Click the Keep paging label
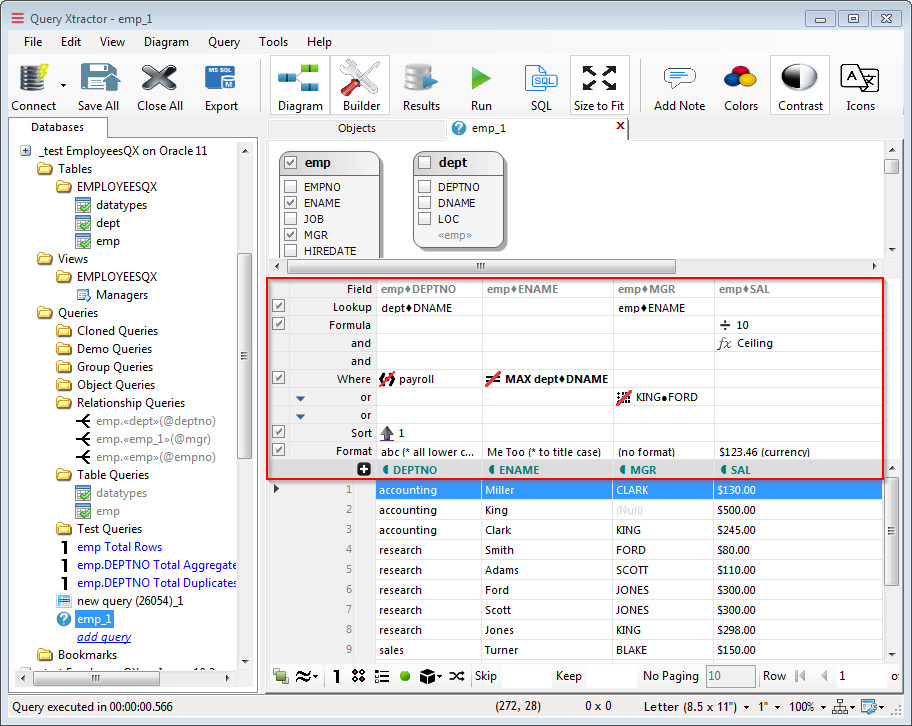Image resolution: width=912 pixels, height=726 pixels. [x=569, y=676]
